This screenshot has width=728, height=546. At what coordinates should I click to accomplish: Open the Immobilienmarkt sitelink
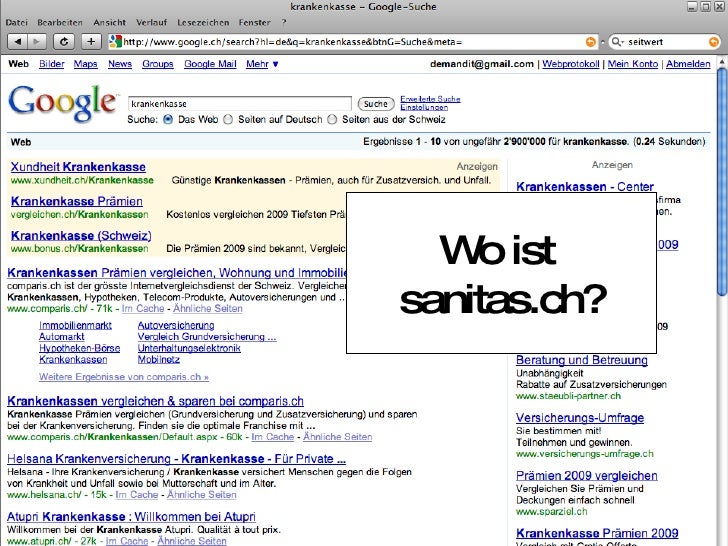click(x=75, y=325)
